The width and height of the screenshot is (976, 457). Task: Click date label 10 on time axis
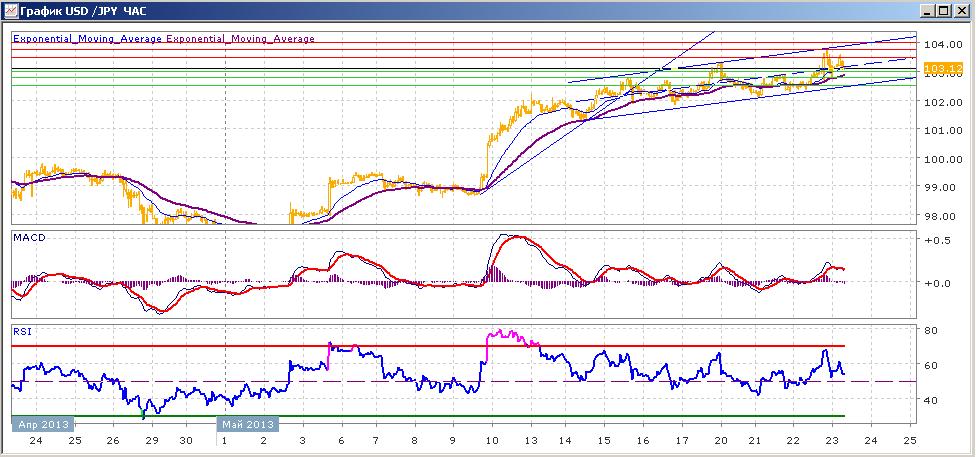coord(492,440)
